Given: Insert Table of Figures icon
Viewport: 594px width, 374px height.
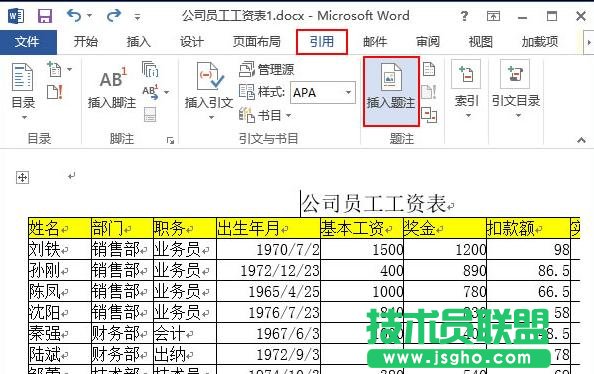Looking at the screenshot, I should (429, 69).
